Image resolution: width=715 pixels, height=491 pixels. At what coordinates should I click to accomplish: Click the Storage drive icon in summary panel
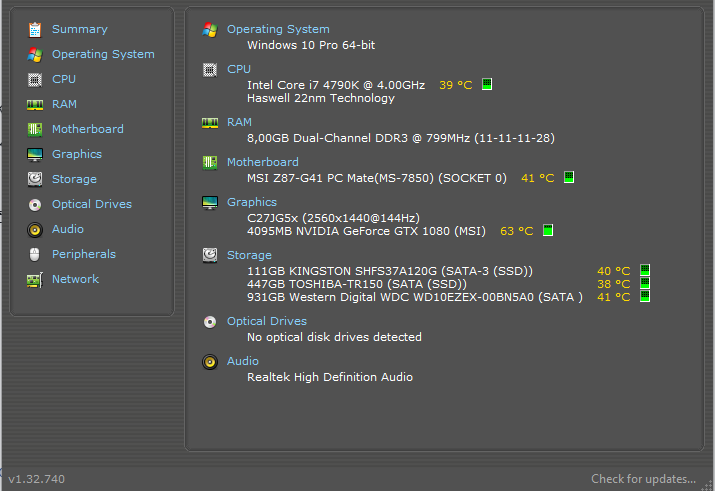[210, 255]
